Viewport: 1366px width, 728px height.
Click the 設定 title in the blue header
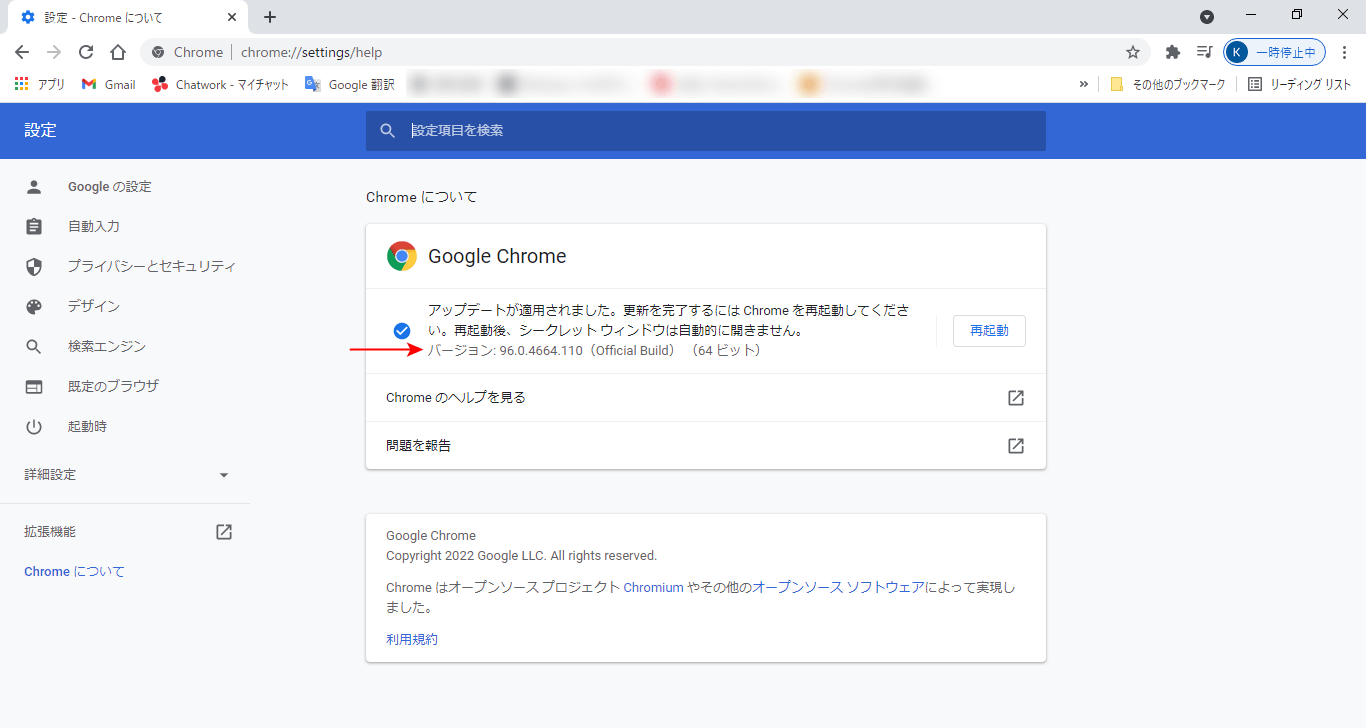point(41,131)
